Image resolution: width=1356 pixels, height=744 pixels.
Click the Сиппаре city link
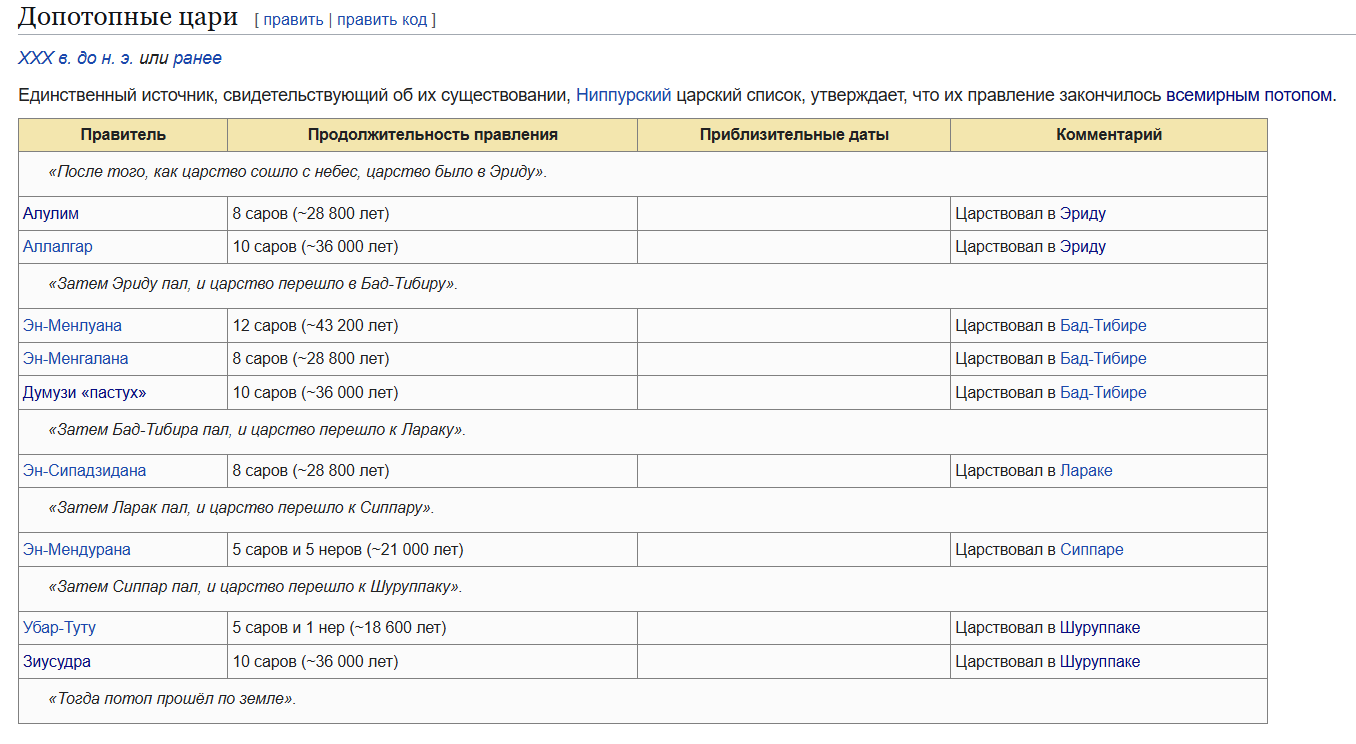pos(1092,549)
